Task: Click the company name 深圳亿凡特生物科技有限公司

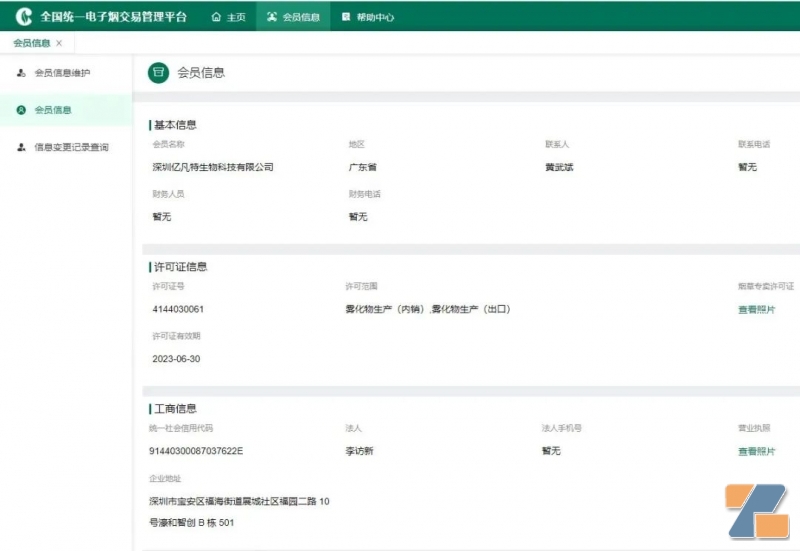Action: pos(213,167)
